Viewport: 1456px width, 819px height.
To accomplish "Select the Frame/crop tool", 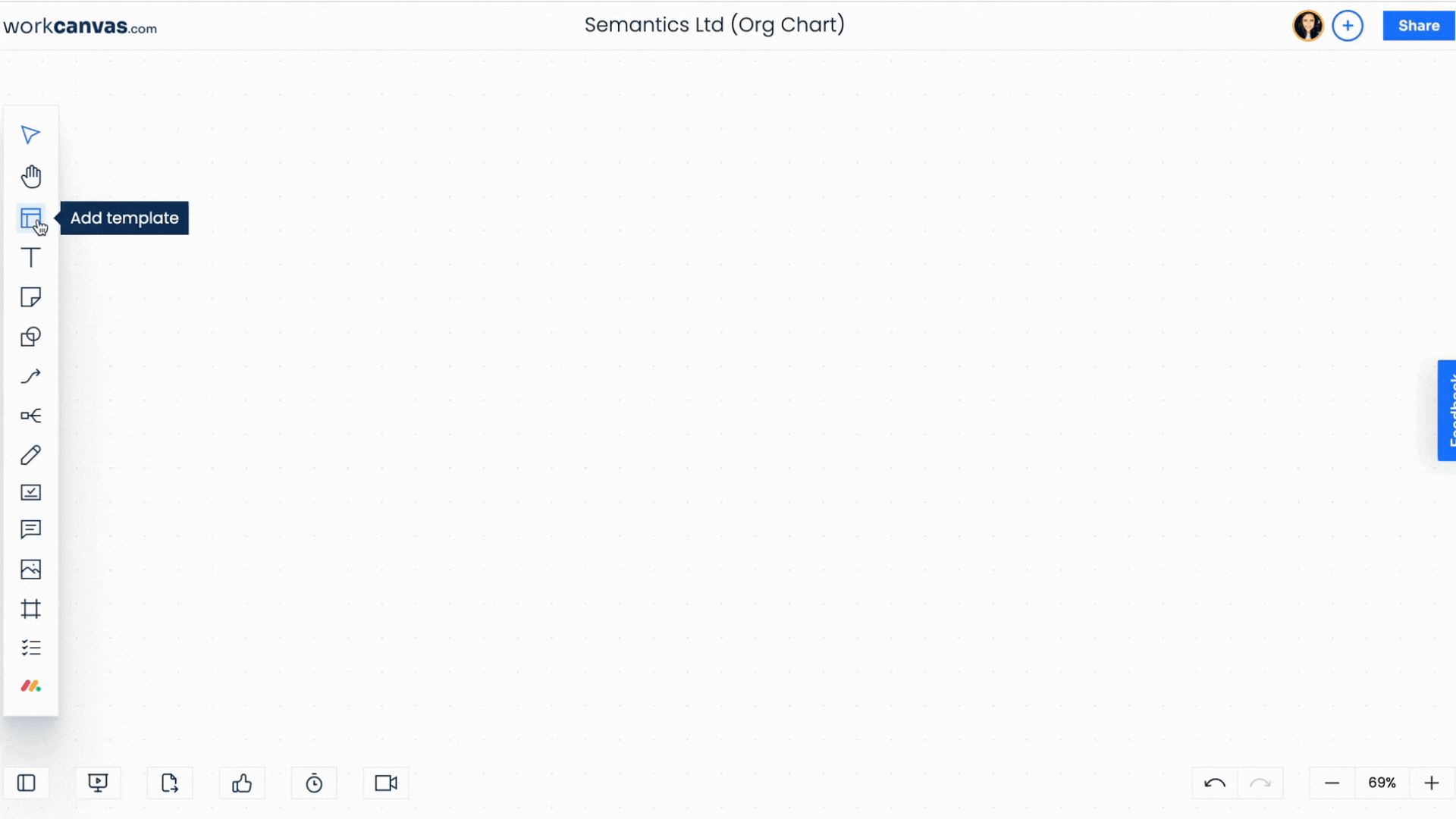I will (x=30, y=609).
